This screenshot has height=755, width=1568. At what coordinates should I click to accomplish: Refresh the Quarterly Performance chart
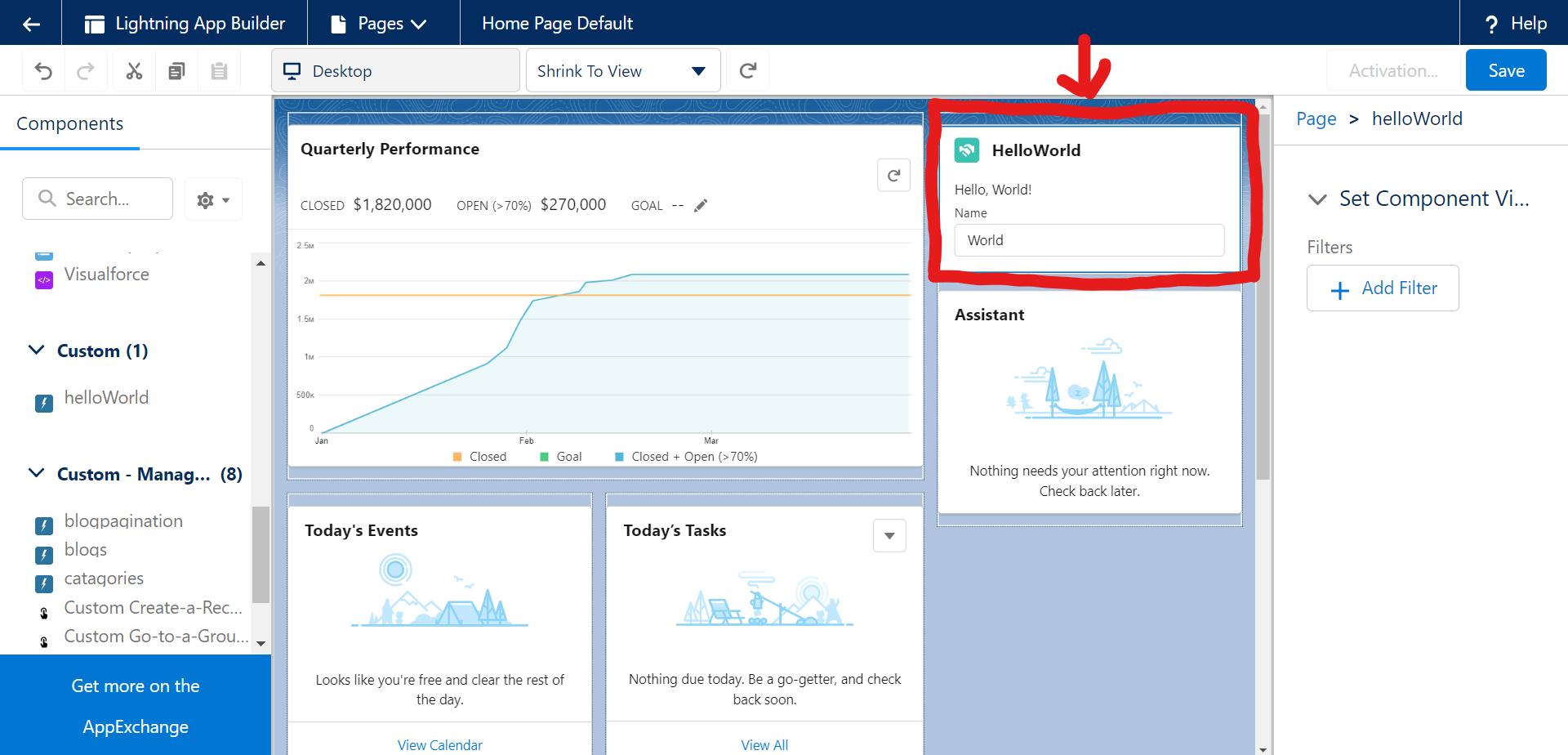click(893, 175)
